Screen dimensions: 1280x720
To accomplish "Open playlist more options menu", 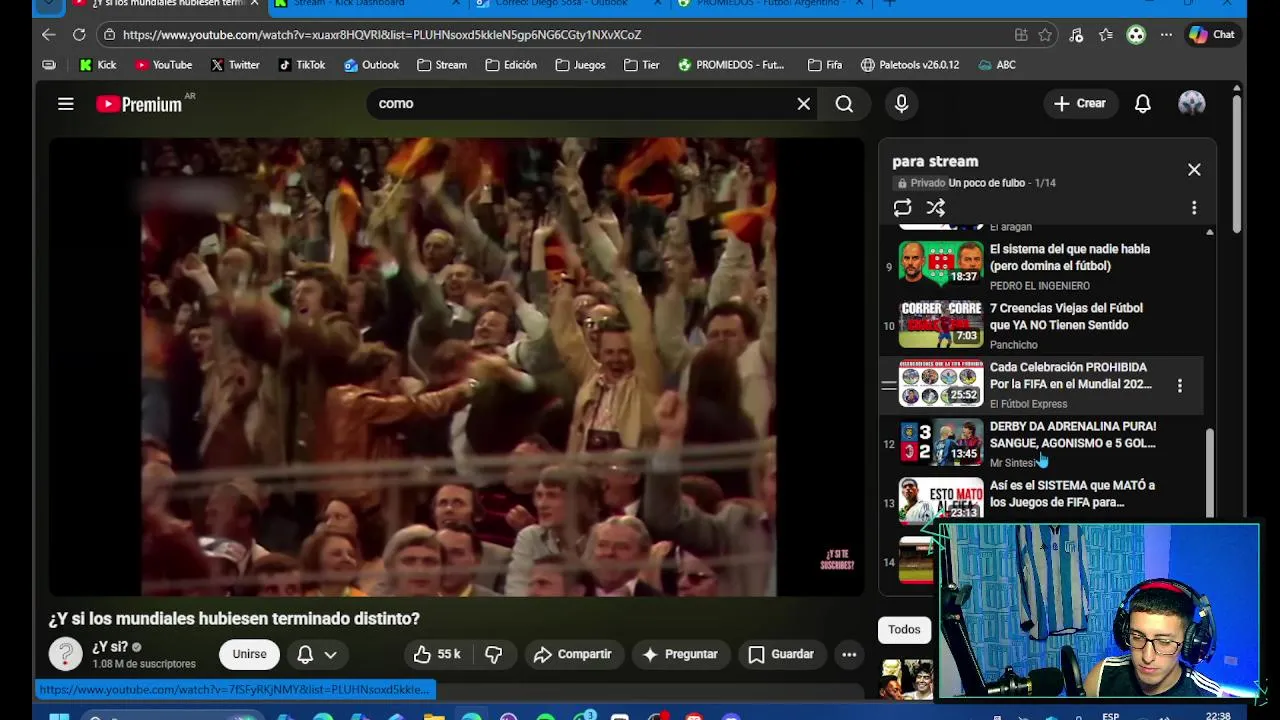I will coord(1193,208).
